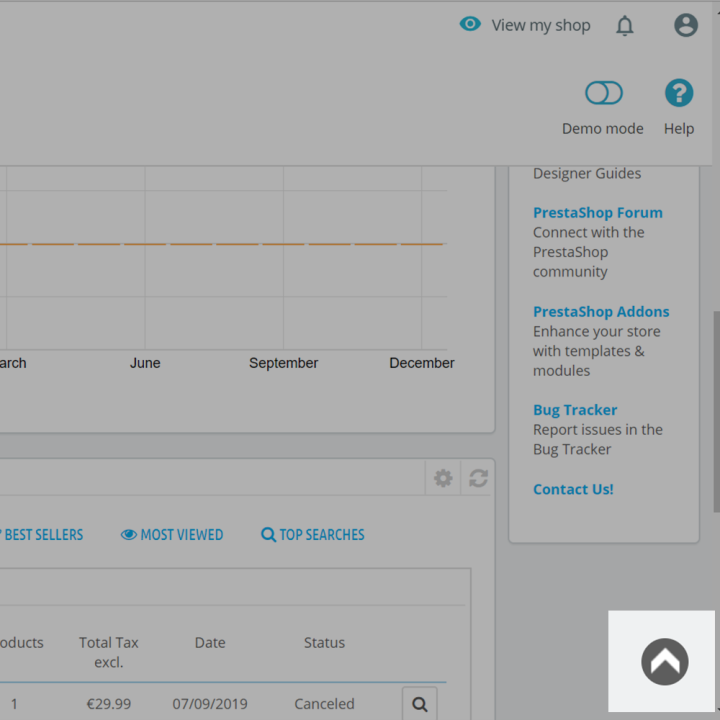Click the Most Viewed eye icon
This screenshot has height=720, width=720.
(129, 534)
